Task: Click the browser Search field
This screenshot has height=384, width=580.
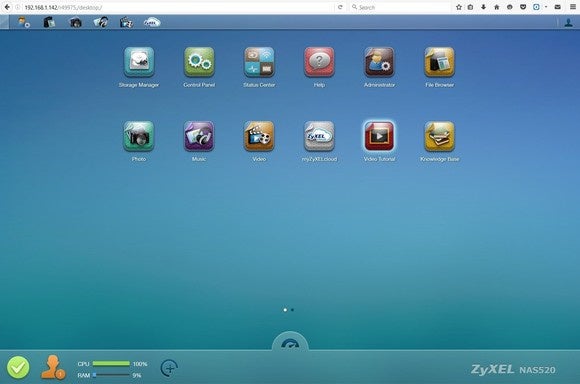Action: [399, 7]
